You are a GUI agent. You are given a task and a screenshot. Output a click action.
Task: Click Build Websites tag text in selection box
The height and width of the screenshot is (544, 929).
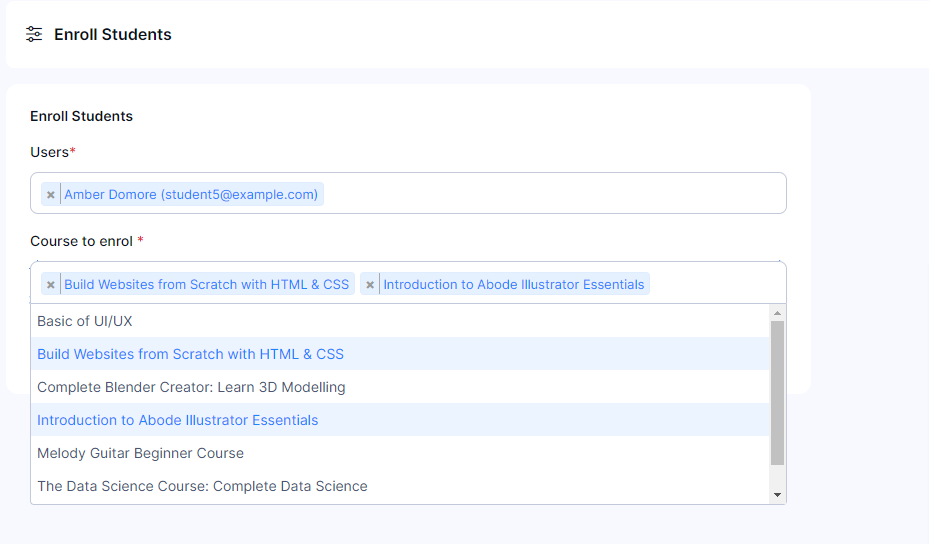click(206, 285)
